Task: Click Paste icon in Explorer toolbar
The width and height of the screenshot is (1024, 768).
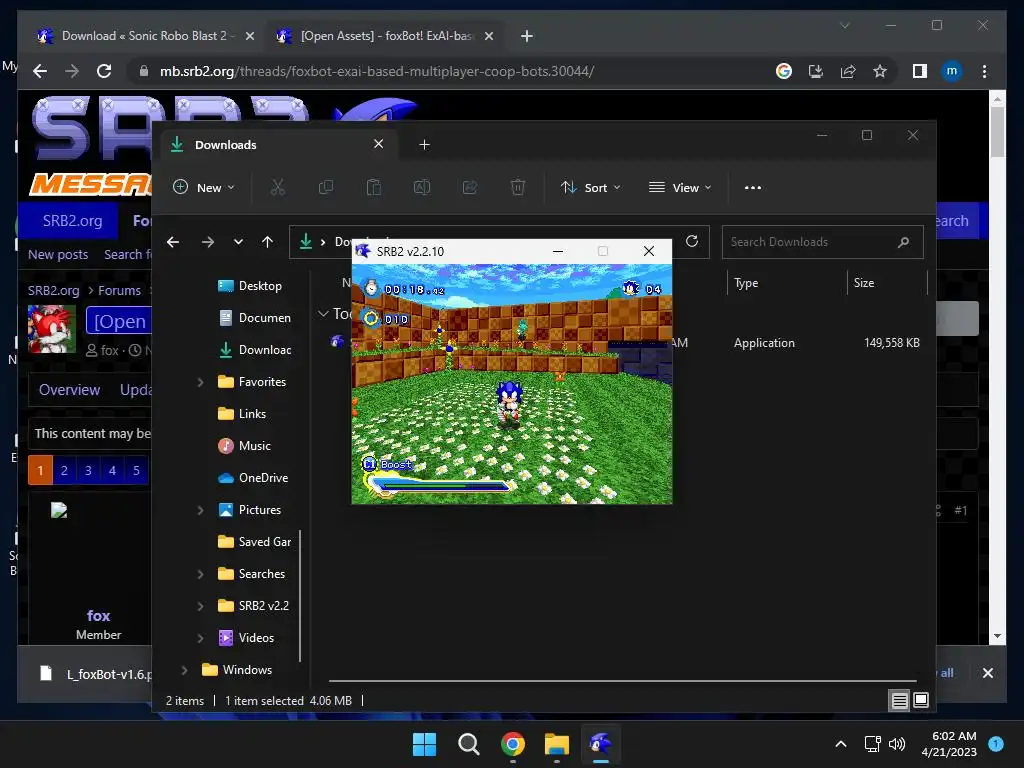Action: [x=374, y=187]
